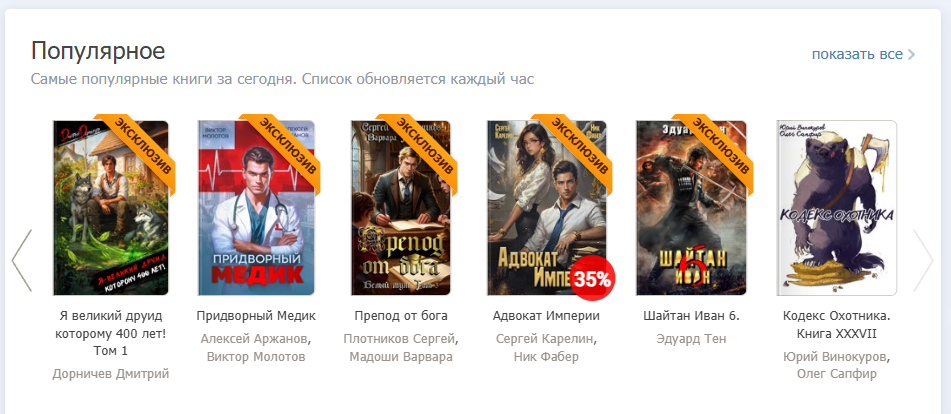Click the Кодекс Охотника cover with the honey badger
Screen dimensions: 951x414
pos(837,207)
